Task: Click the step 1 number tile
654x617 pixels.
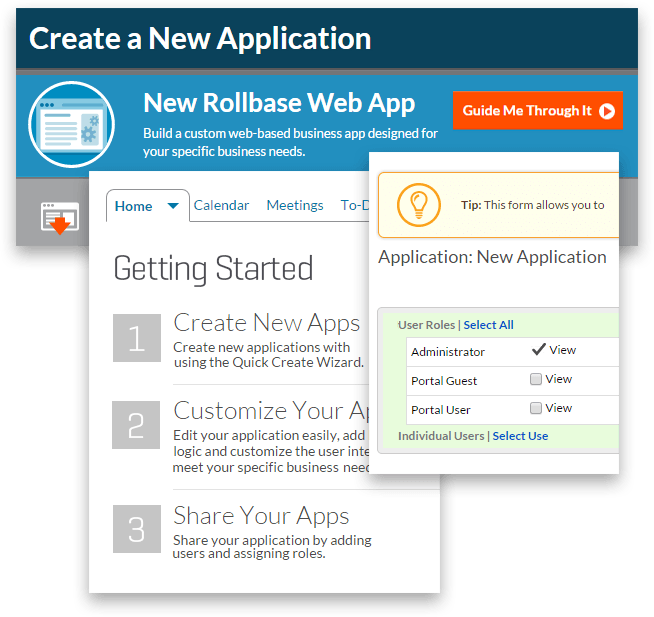Action: (x=137, y=338)
